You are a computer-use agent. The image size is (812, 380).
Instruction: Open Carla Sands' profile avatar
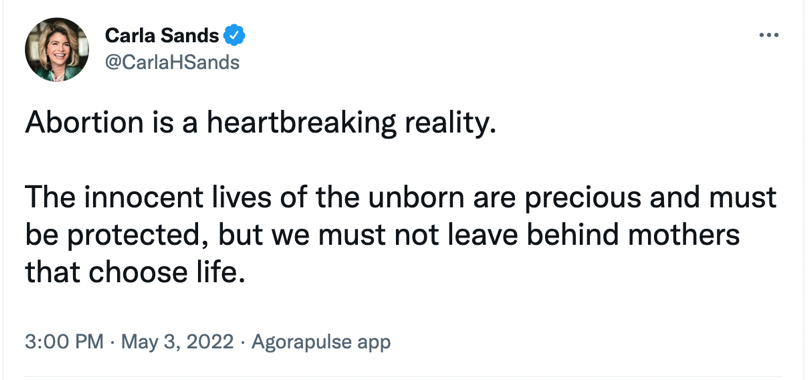(56, 50)
